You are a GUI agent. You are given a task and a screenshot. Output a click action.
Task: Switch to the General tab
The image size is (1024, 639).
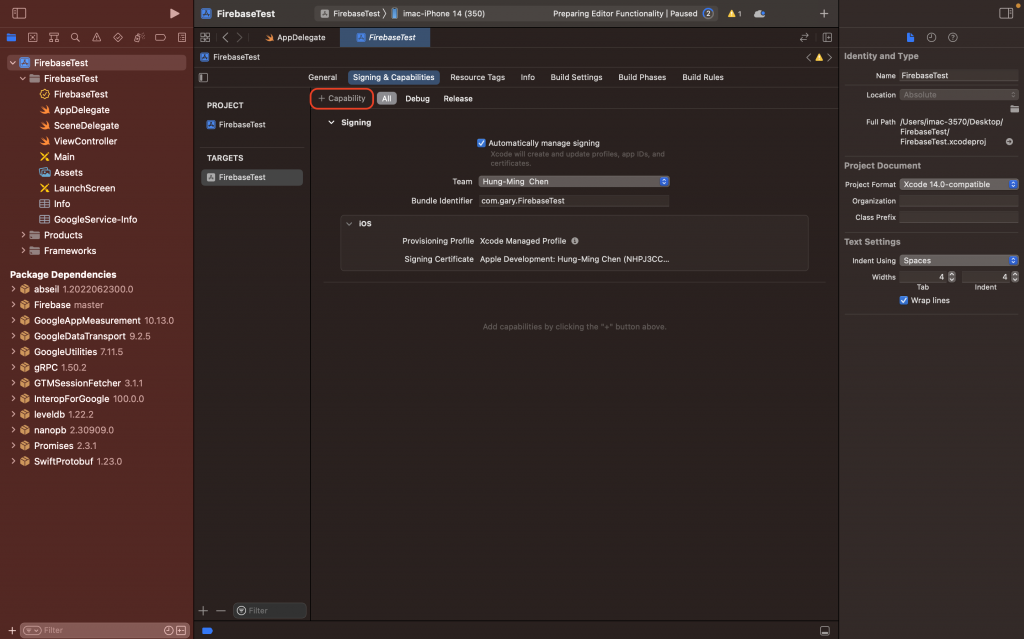[x=323, y=77]
